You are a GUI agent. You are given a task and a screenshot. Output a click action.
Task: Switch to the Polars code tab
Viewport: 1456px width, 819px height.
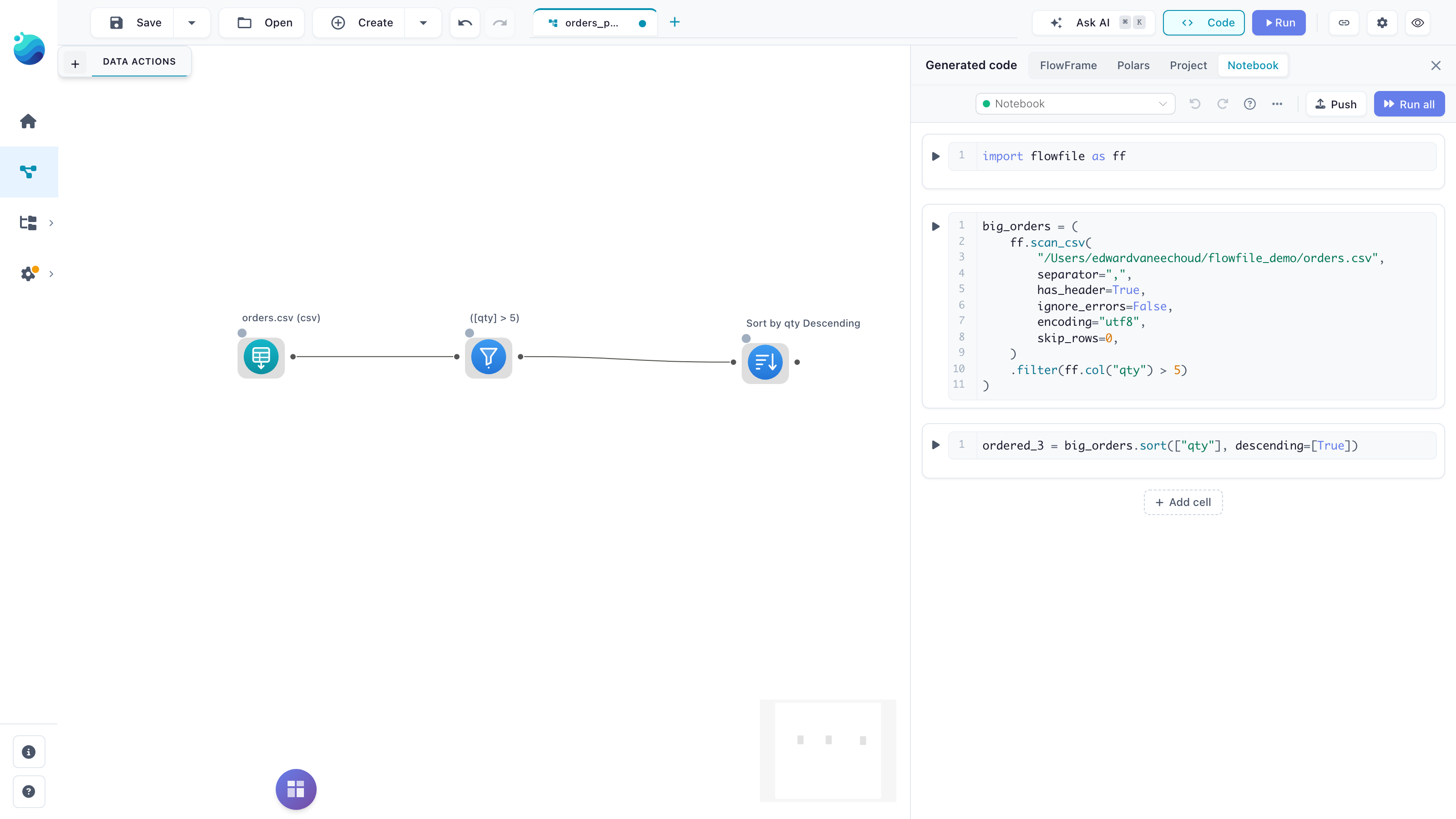click(x=1132, y=66)
